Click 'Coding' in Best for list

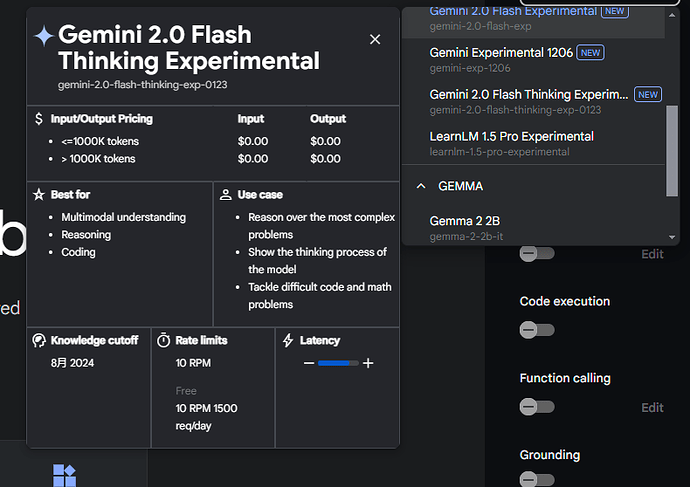78,252
